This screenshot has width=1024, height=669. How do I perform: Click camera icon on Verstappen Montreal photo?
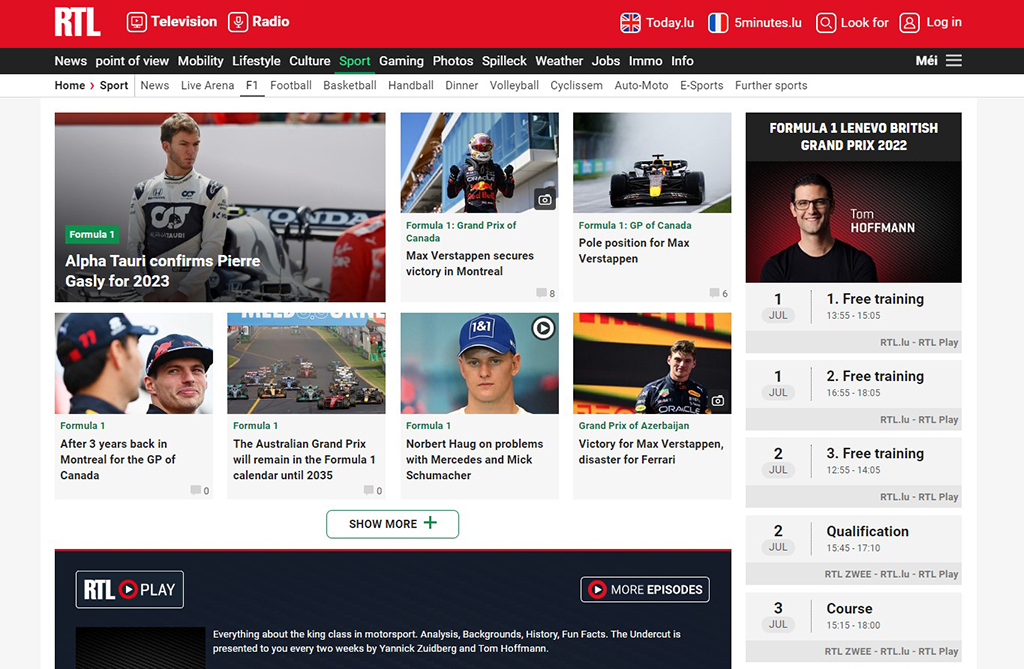(x=545, y=199)
